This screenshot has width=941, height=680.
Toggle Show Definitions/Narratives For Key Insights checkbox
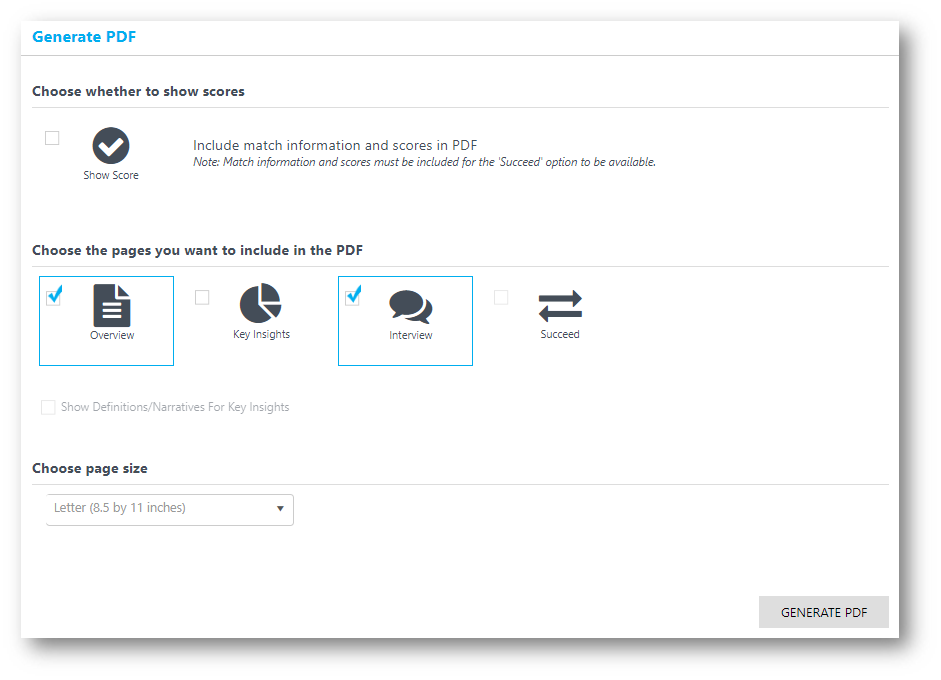[x=48, y=408]
